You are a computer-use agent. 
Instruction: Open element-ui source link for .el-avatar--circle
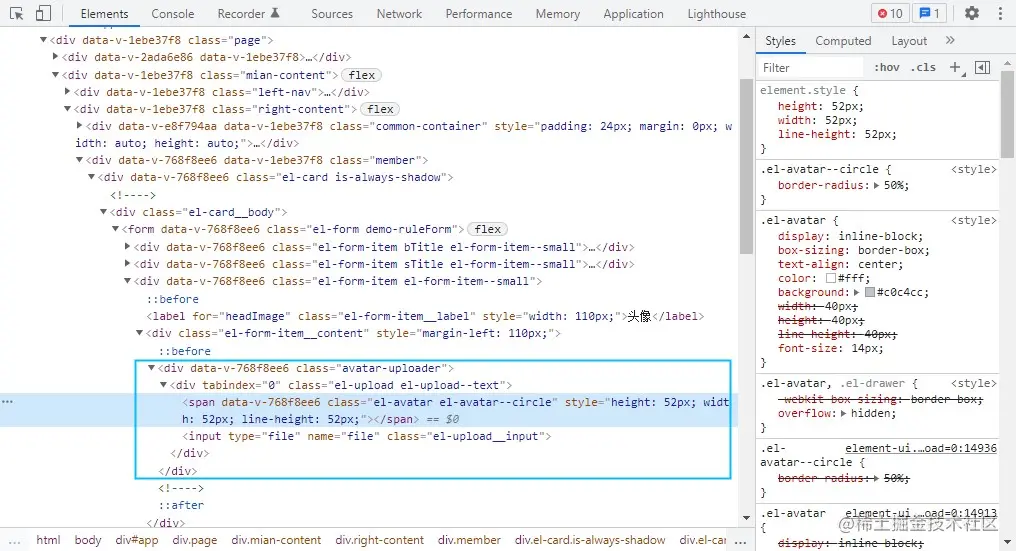point(921,448)
